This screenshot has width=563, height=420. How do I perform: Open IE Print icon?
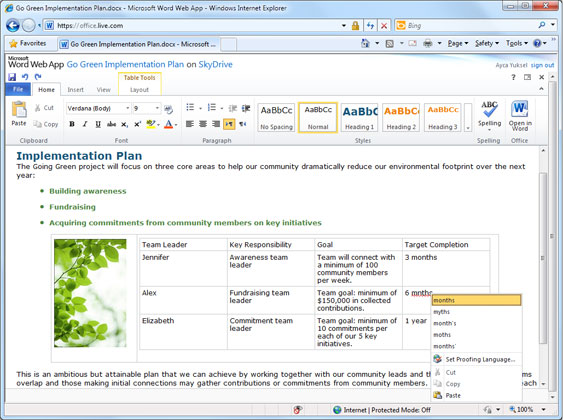[427, 43]
